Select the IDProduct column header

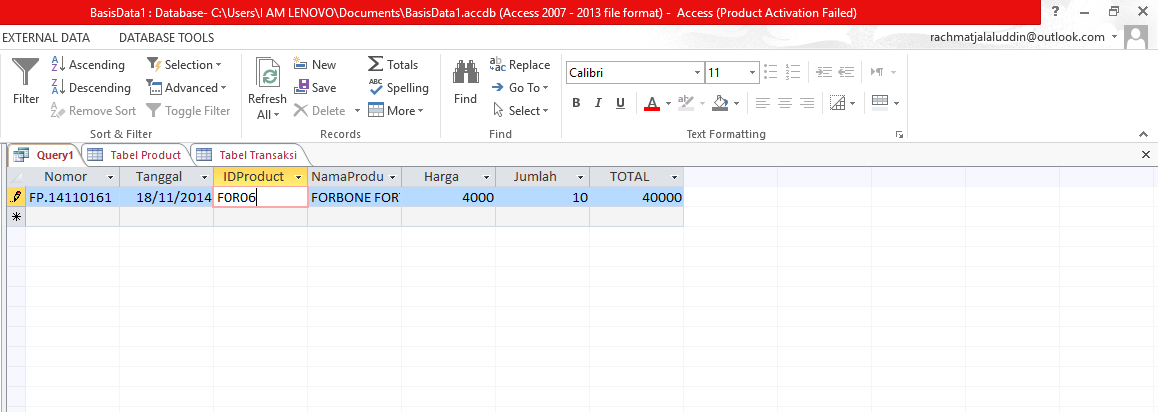pos(260,177)
